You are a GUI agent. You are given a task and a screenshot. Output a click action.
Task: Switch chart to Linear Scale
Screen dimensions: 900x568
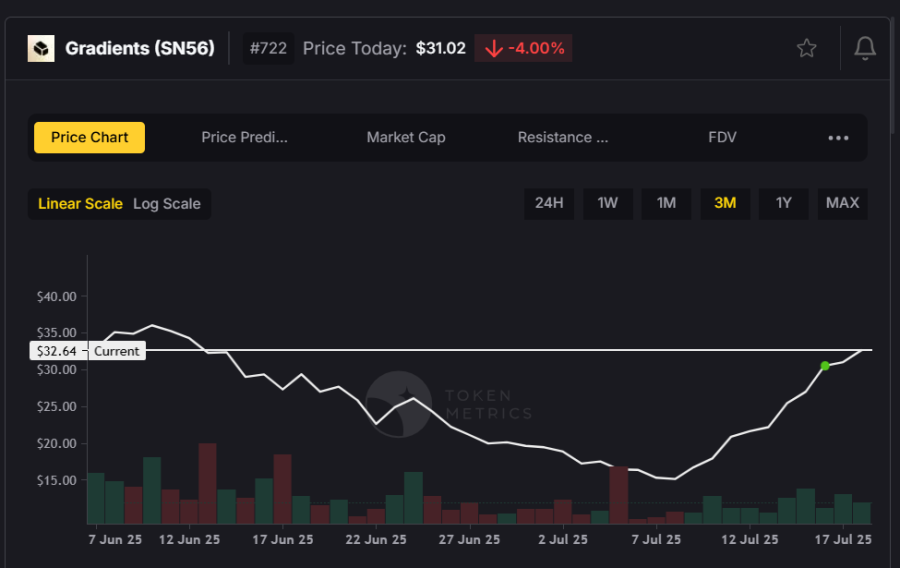pyautogui.click(x=80, y=204)
